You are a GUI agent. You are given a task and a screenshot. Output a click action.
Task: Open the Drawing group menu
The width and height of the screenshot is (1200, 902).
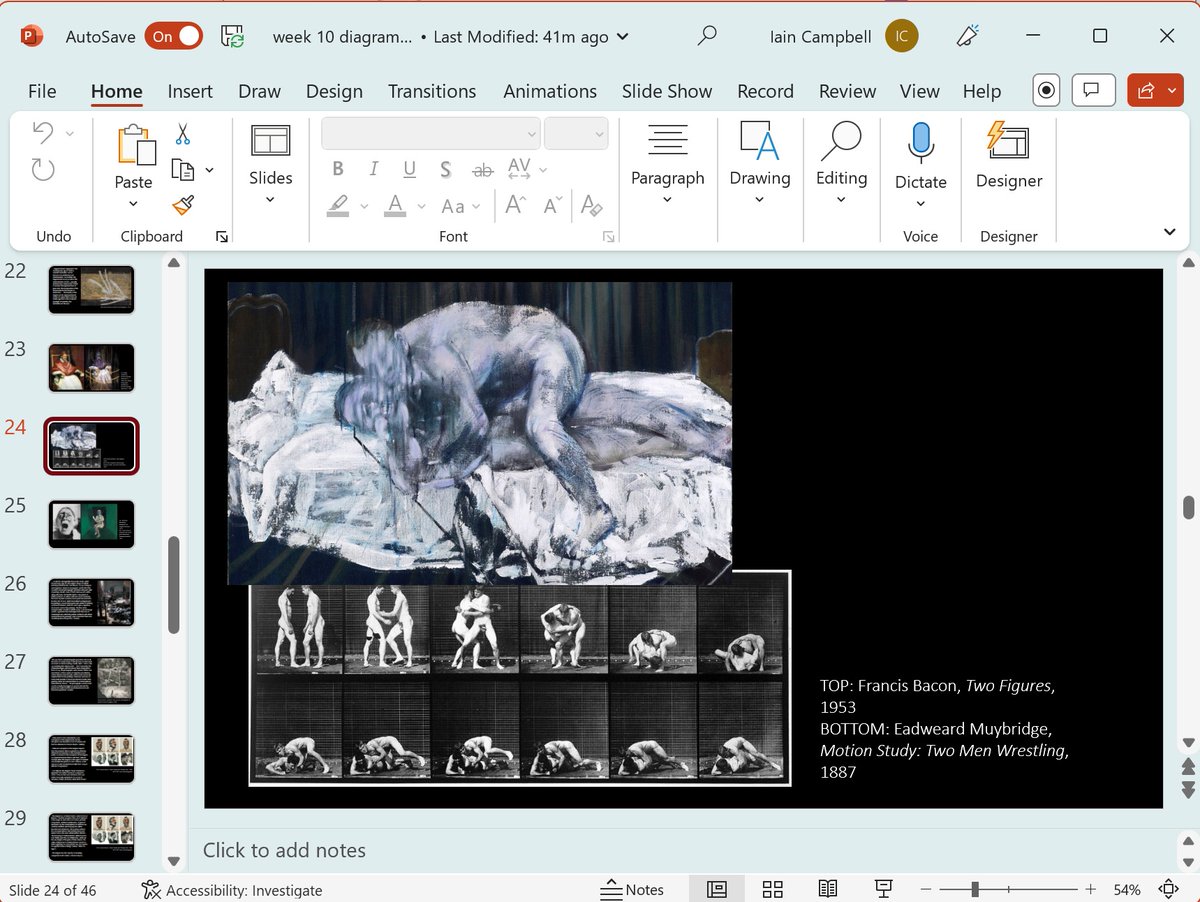coord(760,164)
